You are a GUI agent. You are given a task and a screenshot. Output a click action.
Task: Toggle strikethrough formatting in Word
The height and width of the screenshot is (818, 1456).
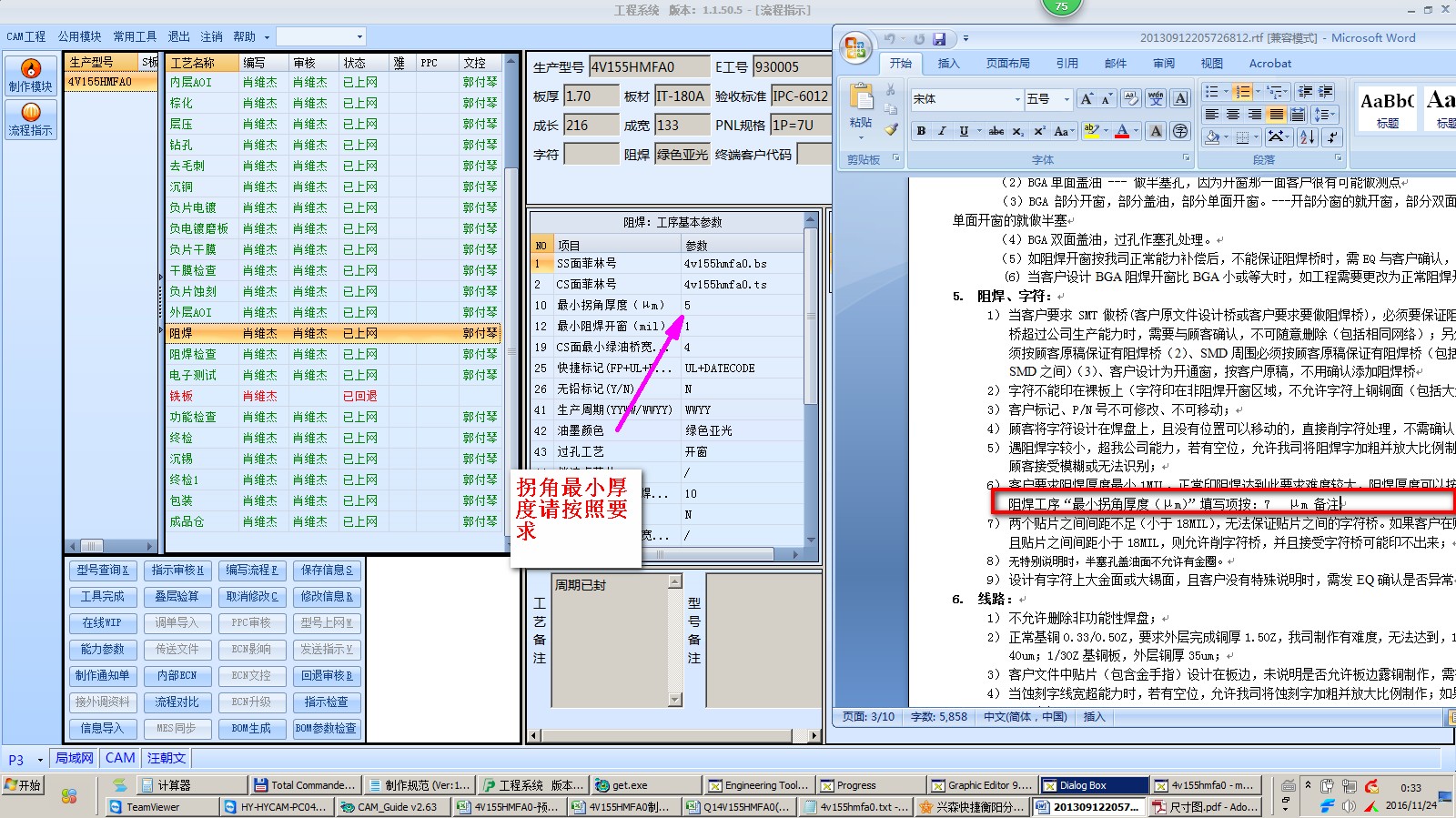[x=996, y=131]
